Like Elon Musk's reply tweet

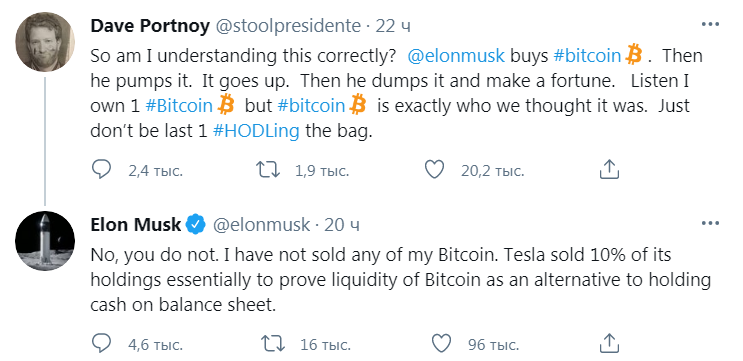(441, 343)
